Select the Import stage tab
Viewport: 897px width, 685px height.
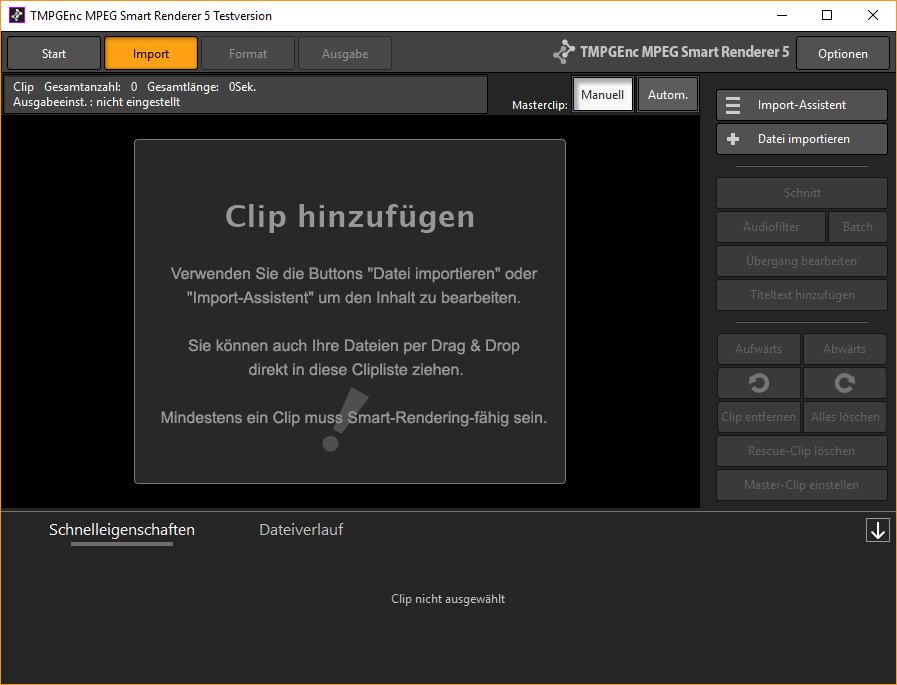click(x=151, y=53)
